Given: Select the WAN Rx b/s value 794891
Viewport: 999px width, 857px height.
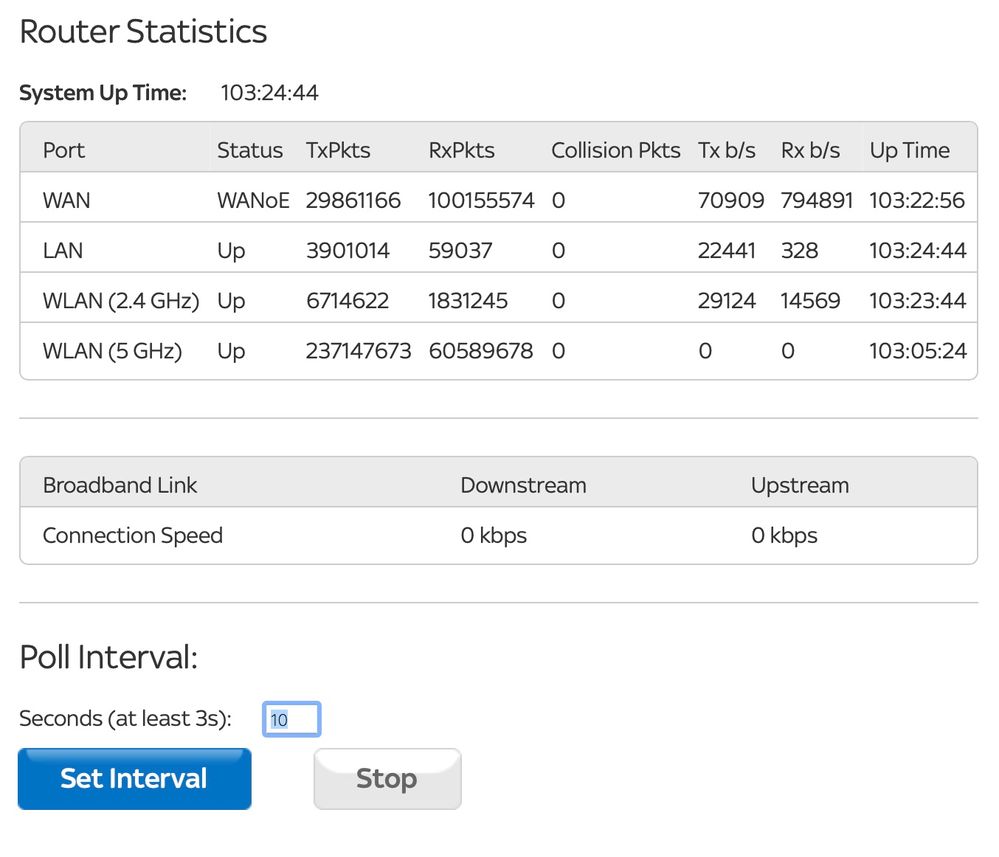Looking at the screenshot, I should coord(816,200).
